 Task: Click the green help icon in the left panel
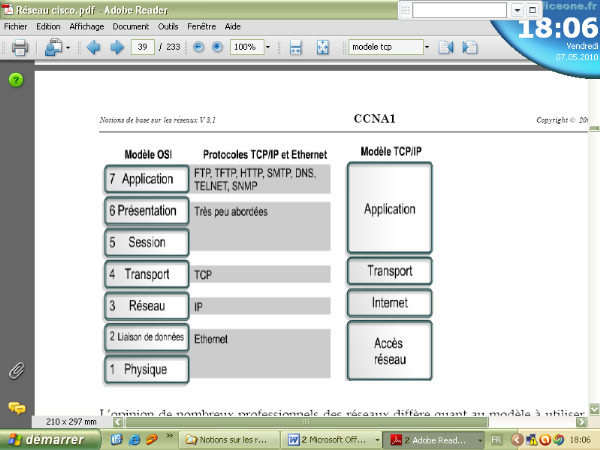[16, 80]
